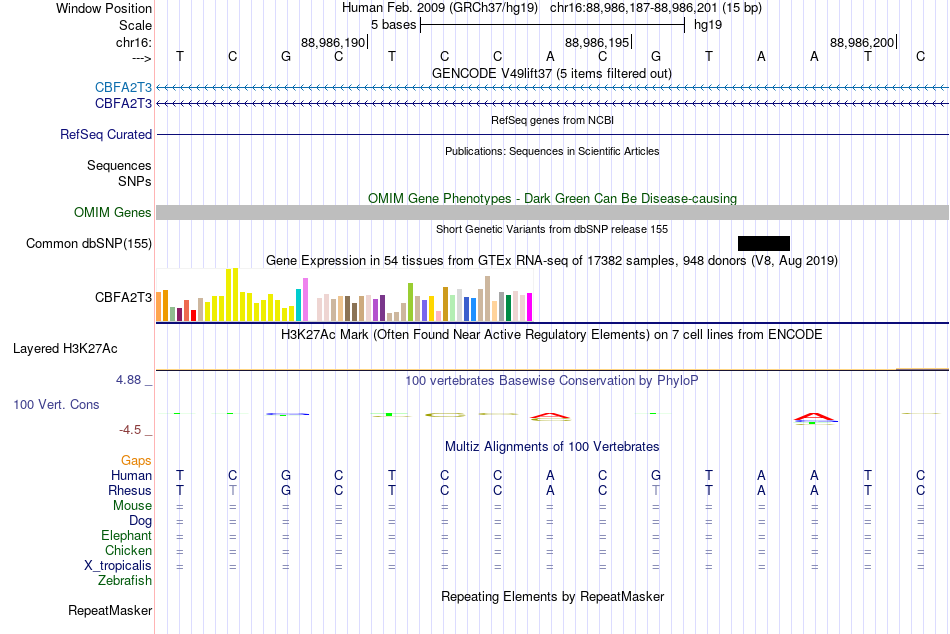The image size is (950, 634).
Task: Click the H3K27Ac Mark track title
Action: (552, 335)
